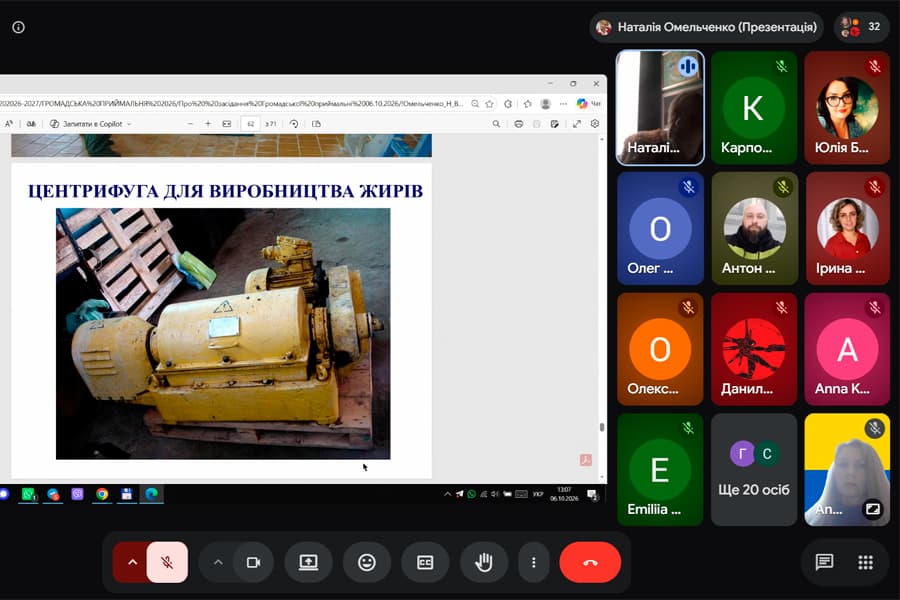Viewport: 900px width, 600px height.
Task: Click the red leave call button
Action: [589, 563]
